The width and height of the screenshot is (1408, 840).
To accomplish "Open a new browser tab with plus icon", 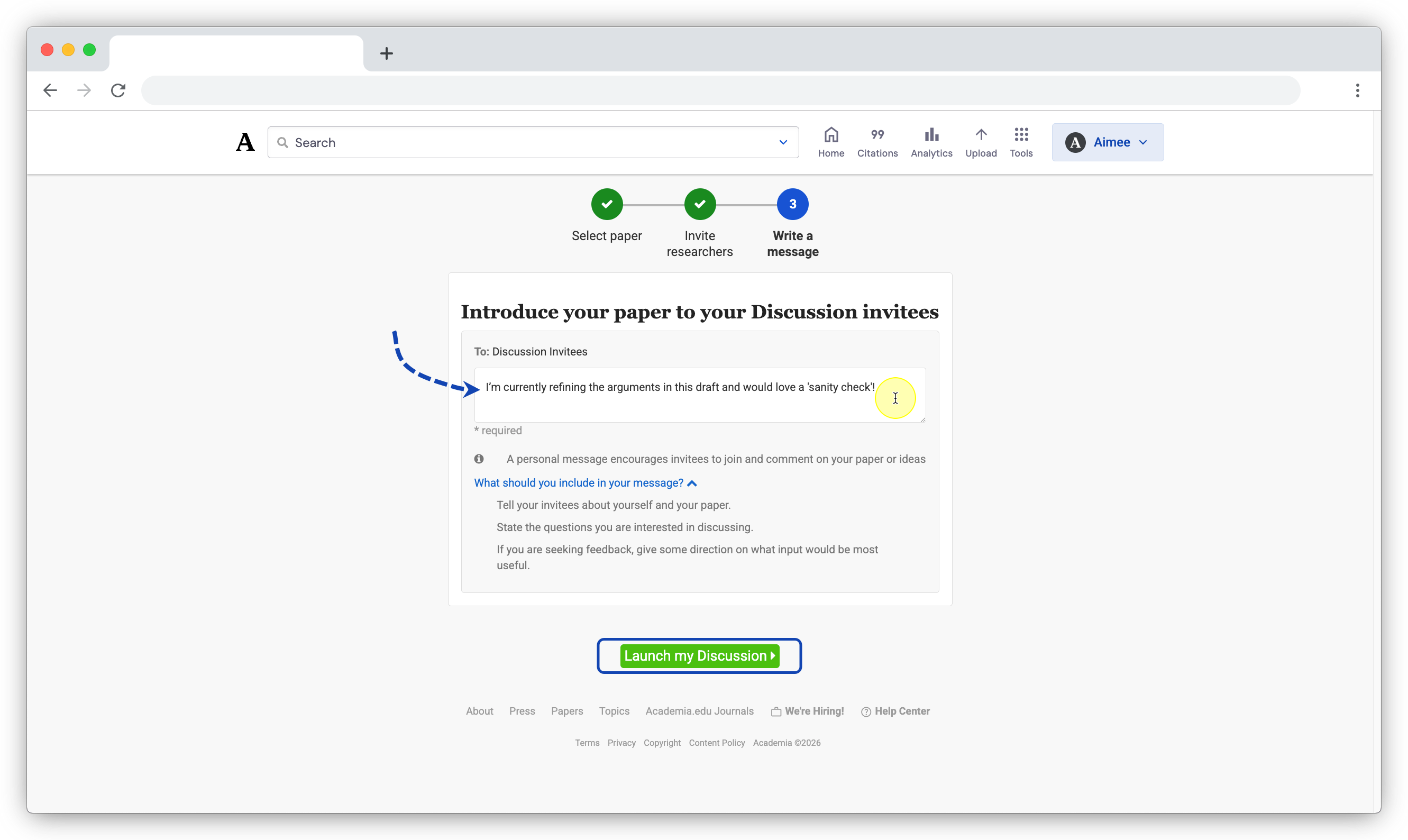I will [387, 53].
